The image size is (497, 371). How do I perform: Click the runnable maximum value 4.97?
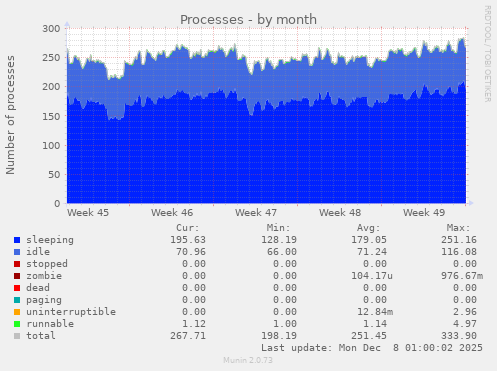point(465,324)
